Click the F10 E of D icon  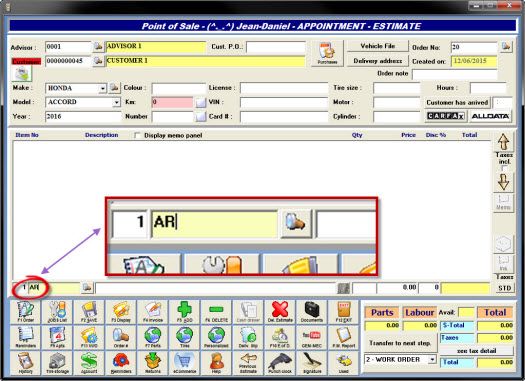pyautogui.click(x=280, y=337)
